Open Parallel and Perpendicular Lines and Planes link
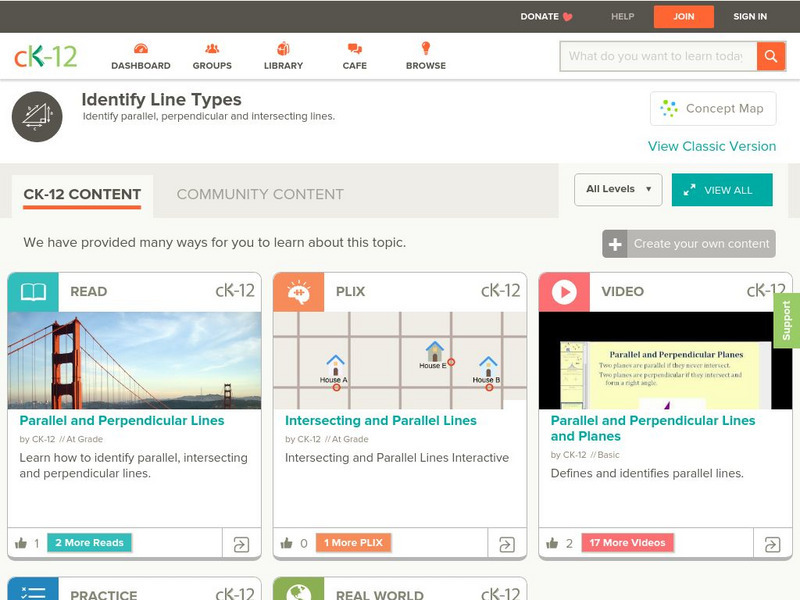 (x=653, y=428)
